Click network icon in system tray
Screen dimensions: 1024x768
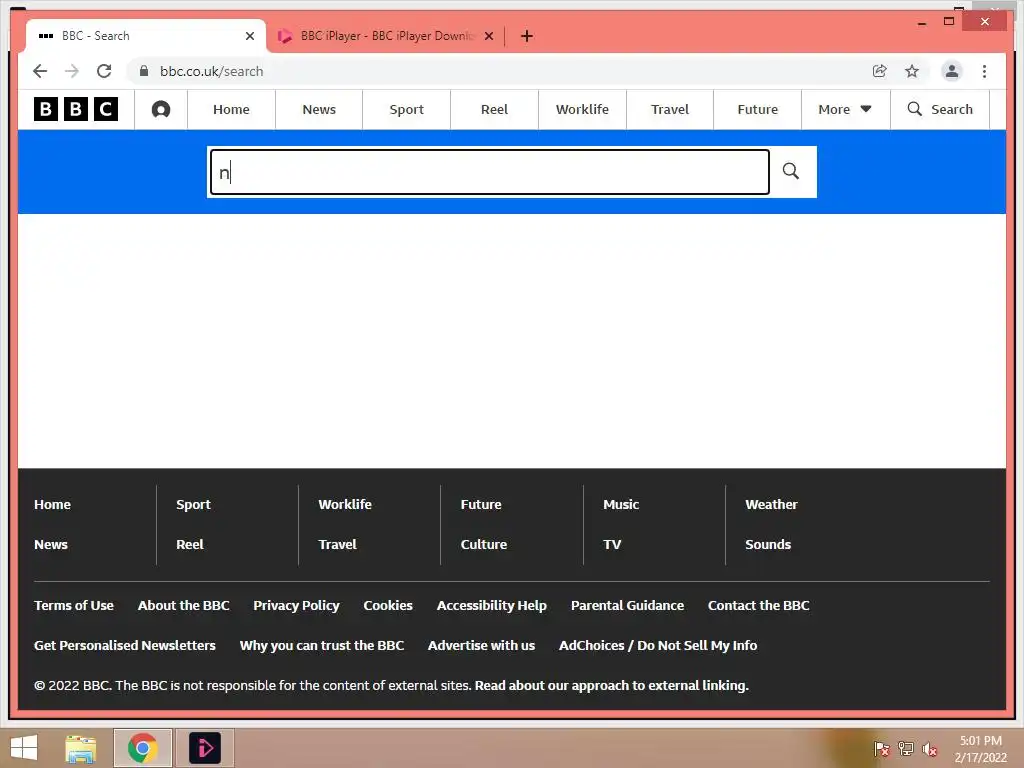(906, 749)
